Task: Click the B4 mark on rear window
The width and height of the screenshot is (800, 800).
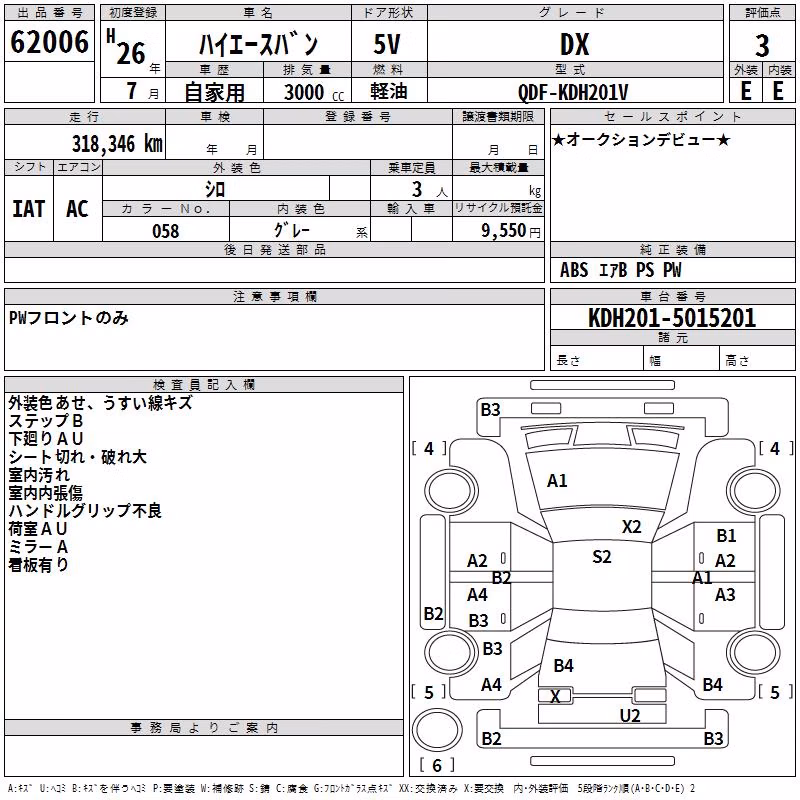Action: click(x=563, y=666)
